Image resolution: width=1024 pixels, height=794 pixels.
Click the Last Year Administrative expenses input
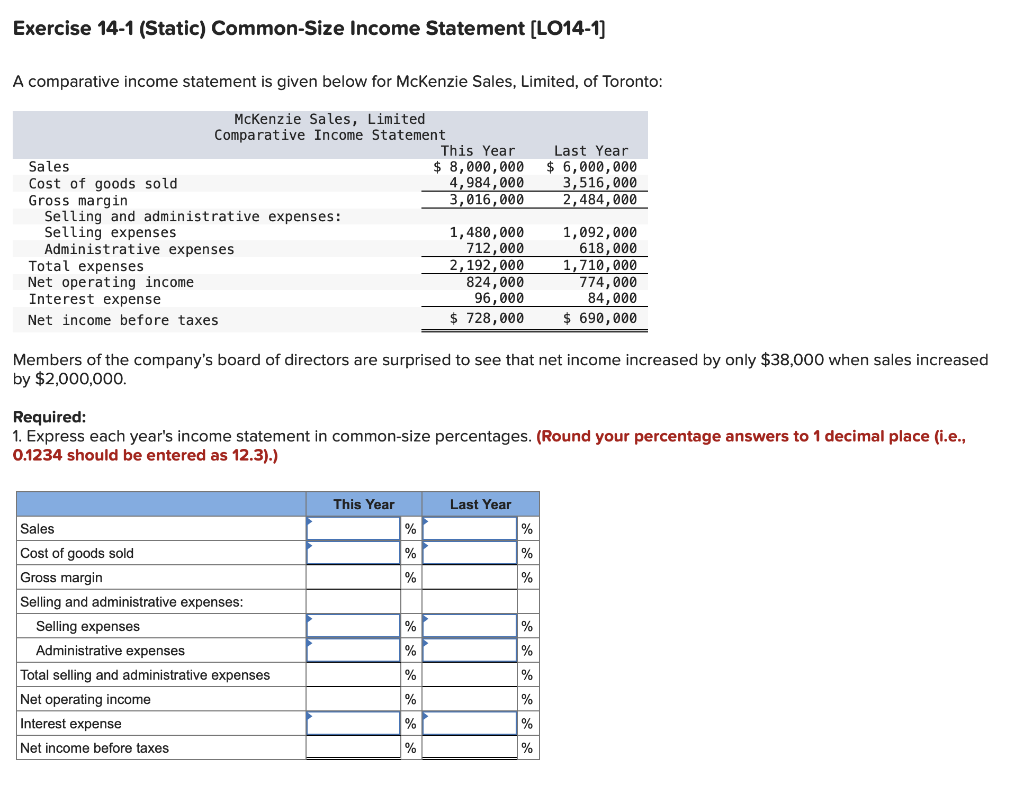[x=469, y=650]
